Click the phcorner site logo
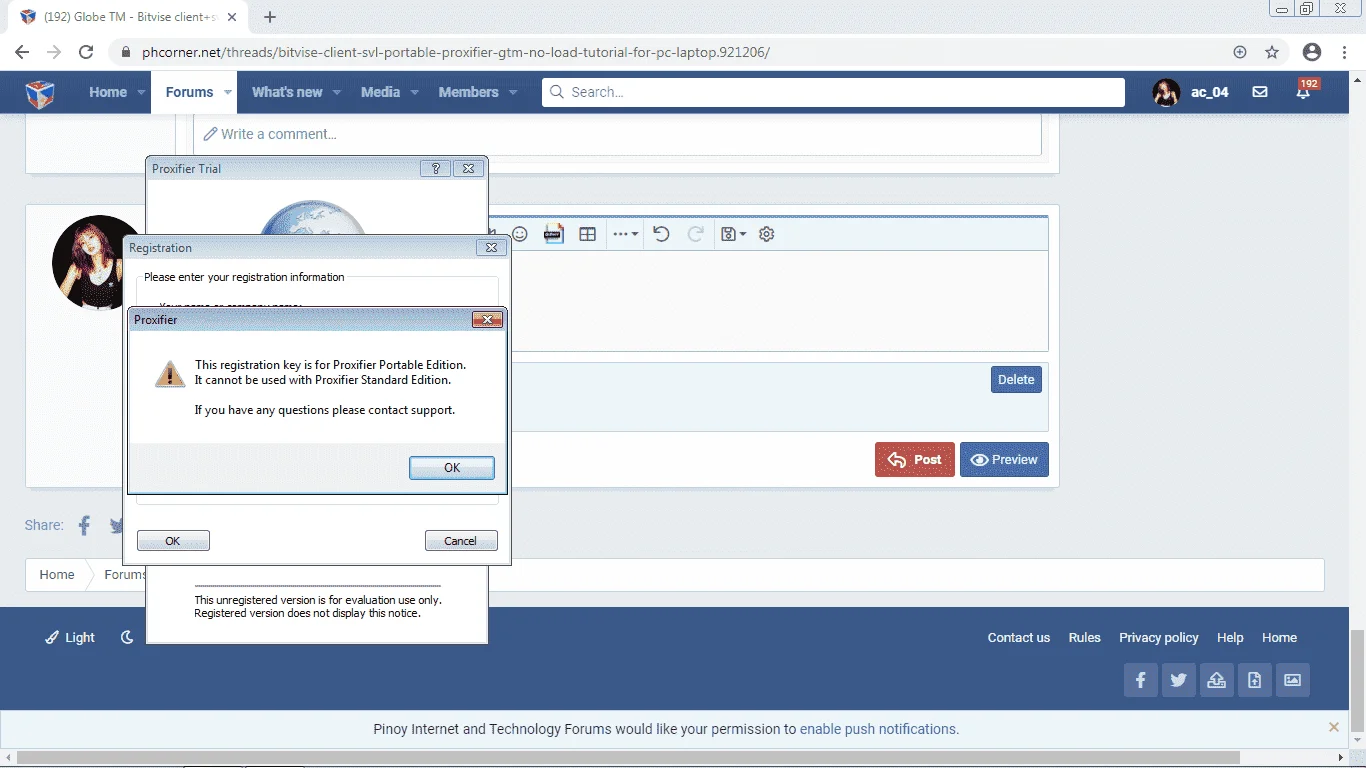 tap(40, 93)
